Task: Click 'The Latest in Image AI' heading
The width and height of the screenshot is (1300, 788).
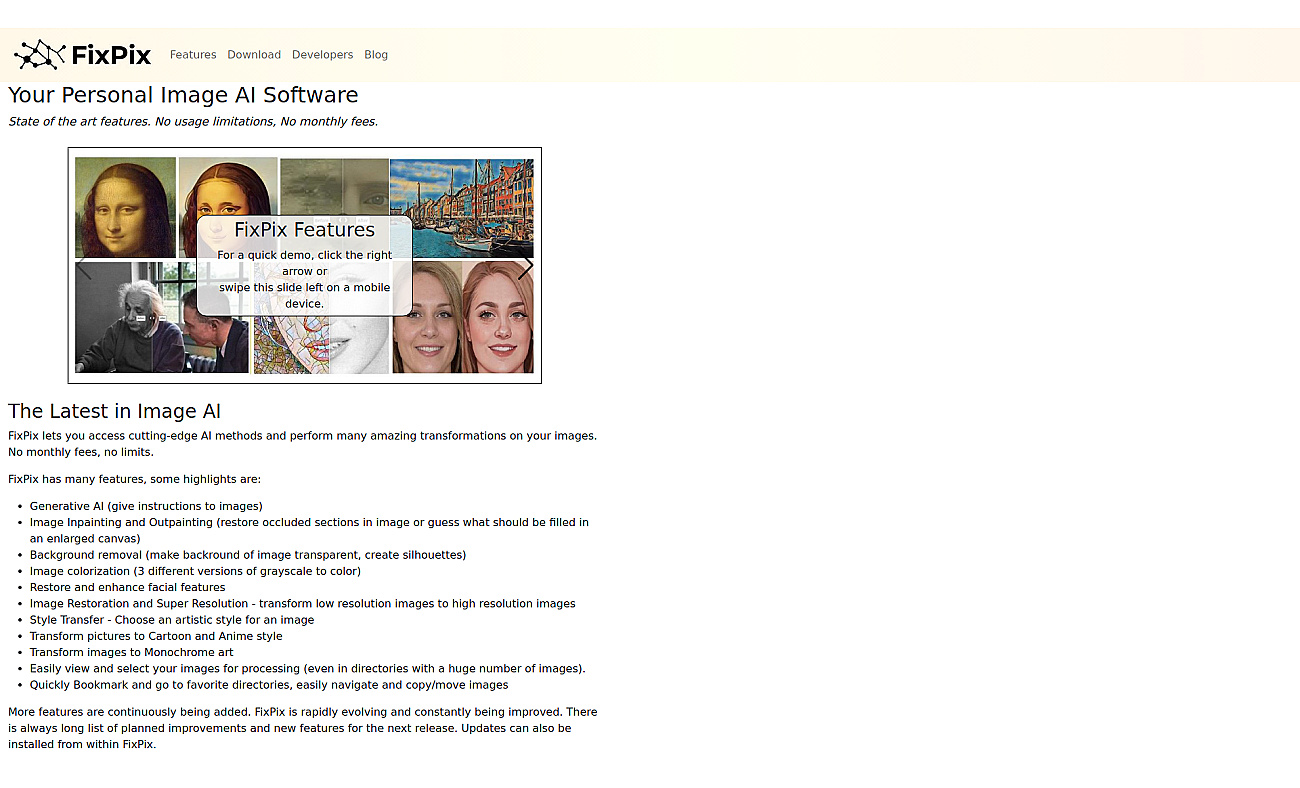Action: (x=114, y=411)
